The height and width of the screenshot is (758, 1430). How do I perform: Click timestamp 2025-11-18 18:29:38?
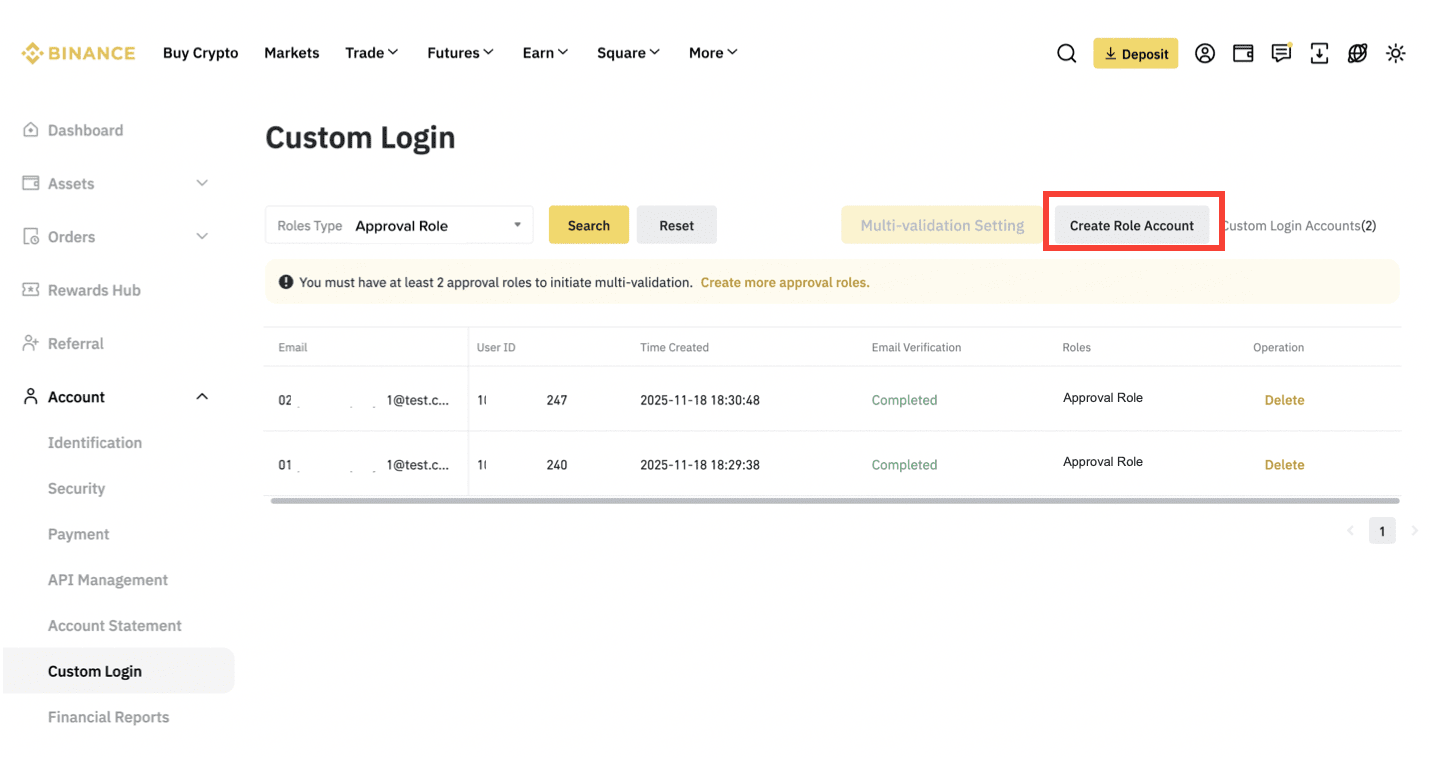700,465
